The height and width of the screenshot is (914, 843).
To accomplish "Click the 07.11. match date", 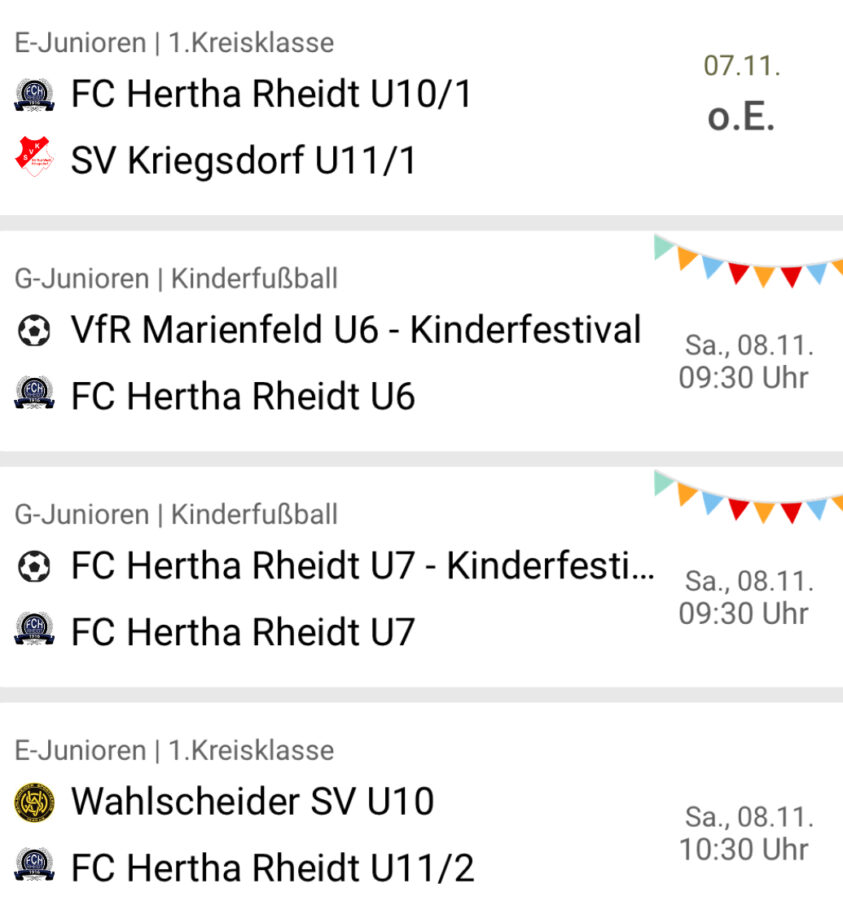I will (741, 67).
